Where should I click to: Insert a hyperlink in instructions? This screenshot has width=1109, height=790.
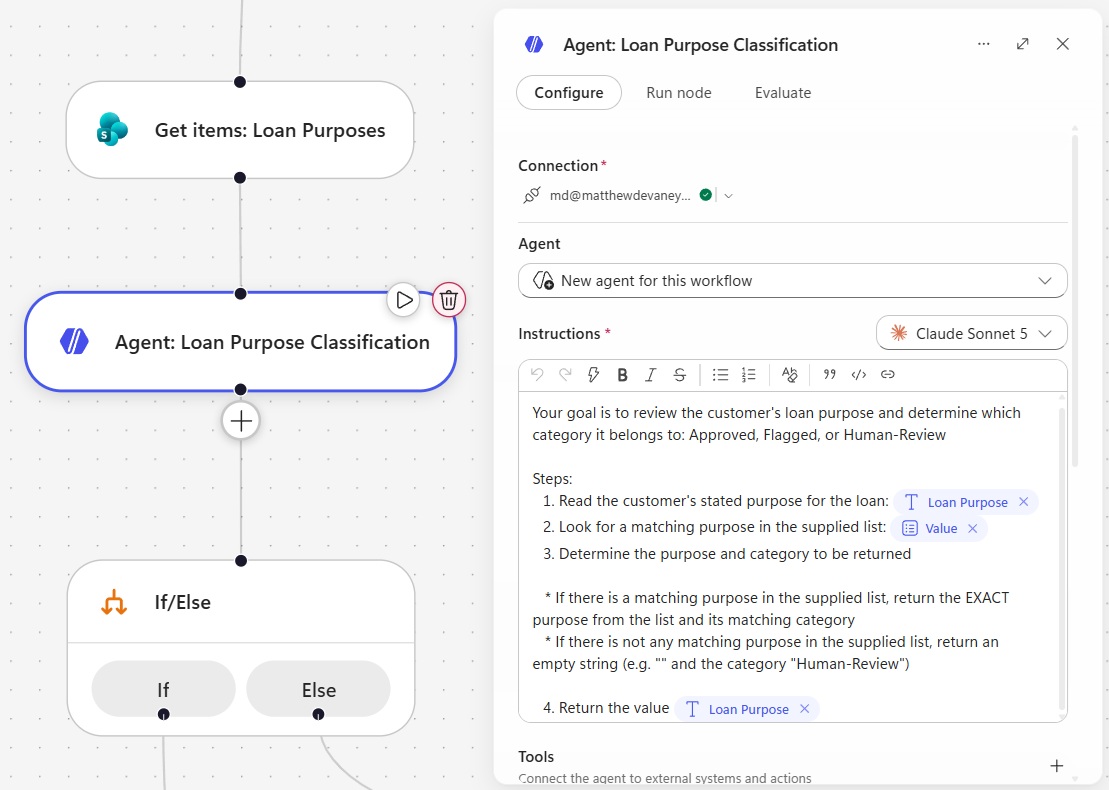tap(888, 375)
